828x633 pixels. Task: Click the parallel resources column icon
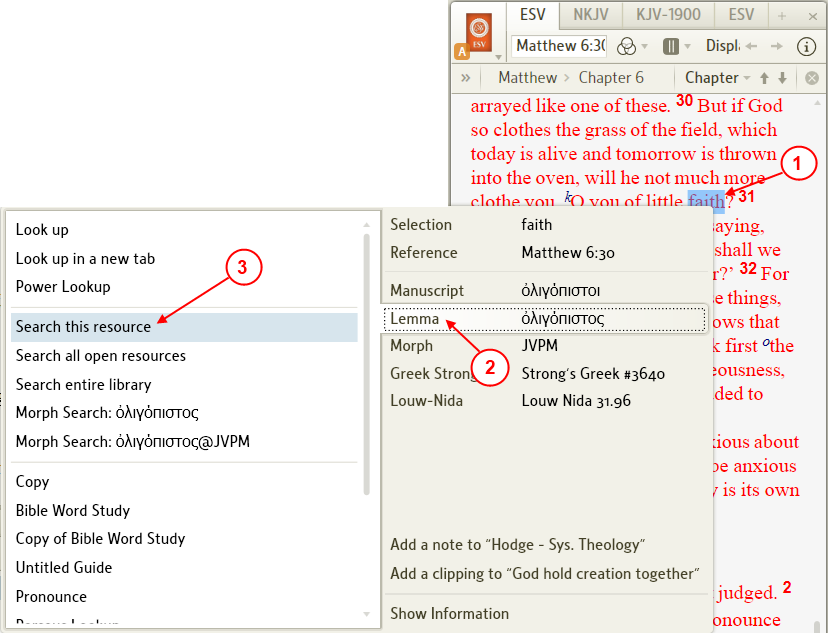tap(671, 46)
